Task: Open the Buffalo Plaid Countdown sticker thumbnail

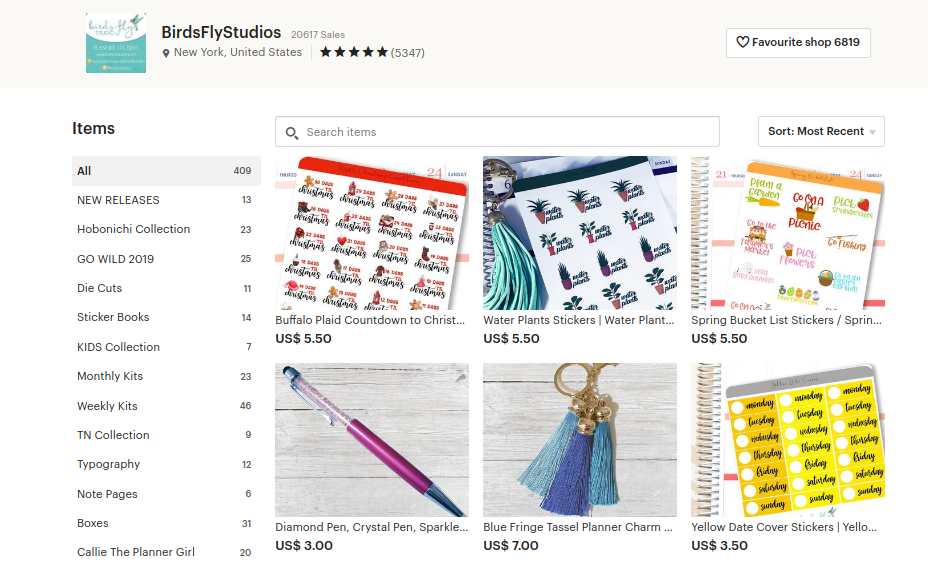Action: click(x=372, y=233)
